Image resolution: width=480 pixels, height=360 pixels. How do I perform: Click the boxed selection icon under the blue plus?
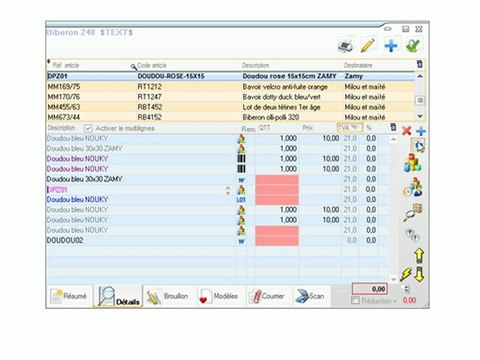click(x=418, y=146)
